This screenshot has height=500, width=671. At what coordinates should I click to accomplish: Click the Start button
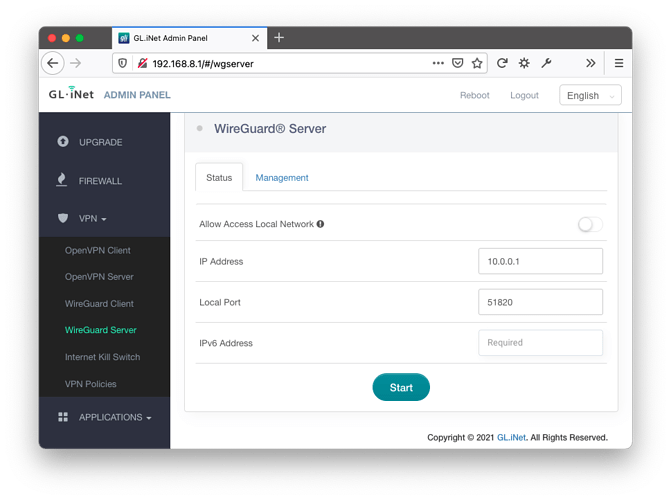pyautogui.click(x=401, y=387)
